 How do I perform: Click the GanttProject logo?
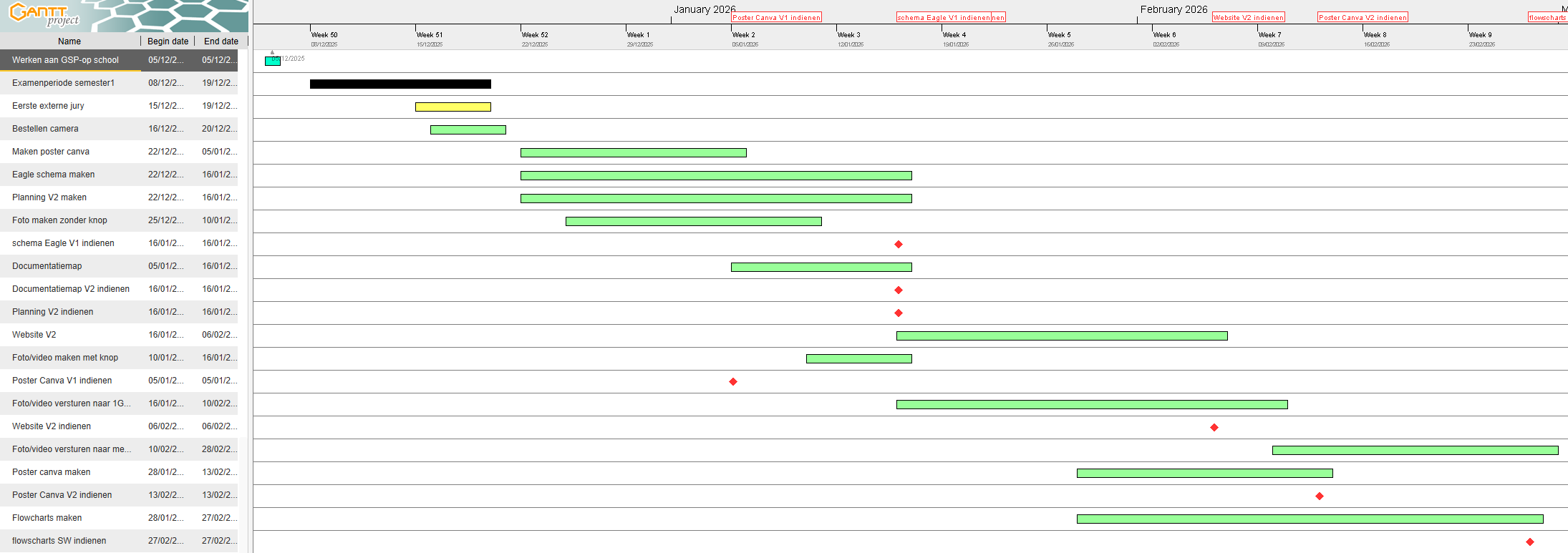click(x=44, y=14)
